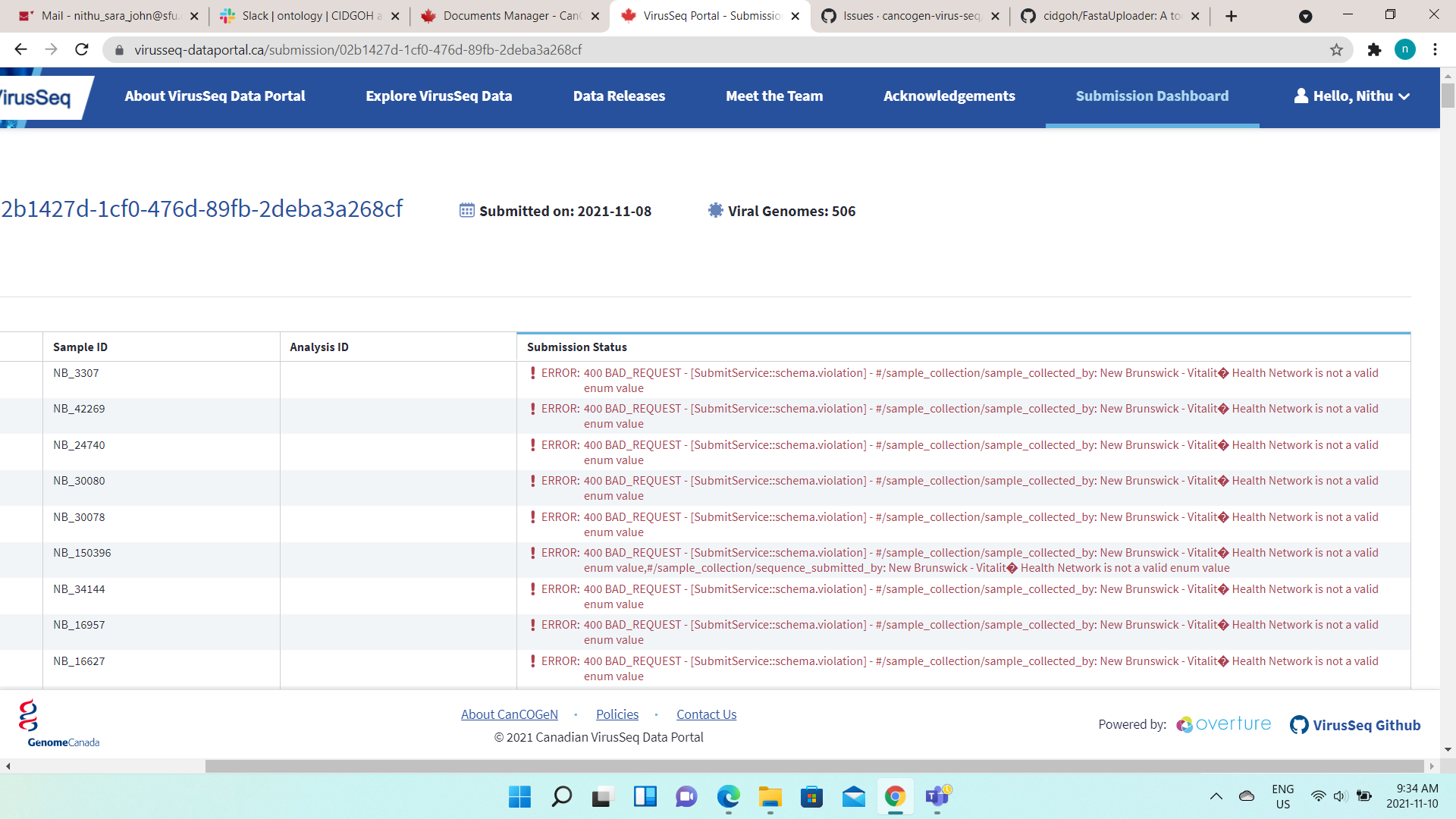1456x819 pixels.
Task: Click the Wi-Fi icon in system tray
Action: 1320,796
